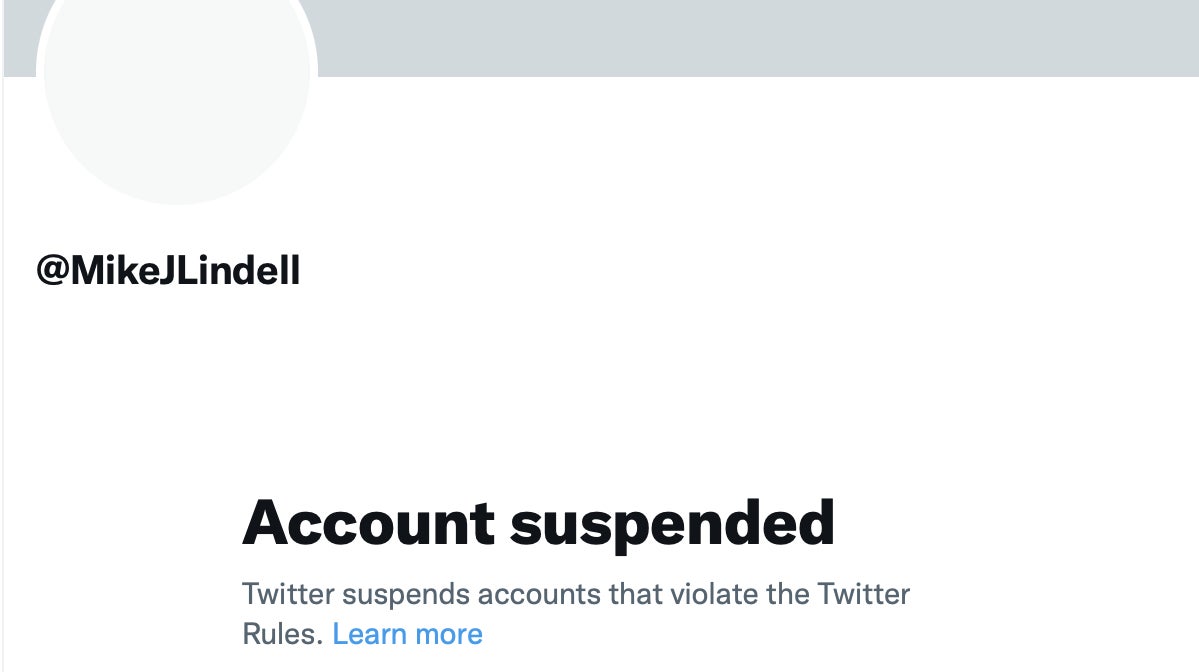This screenshot has width=1199, height=672.
Task: Click the word "Account" in the heading
Action: click(368, 522)
